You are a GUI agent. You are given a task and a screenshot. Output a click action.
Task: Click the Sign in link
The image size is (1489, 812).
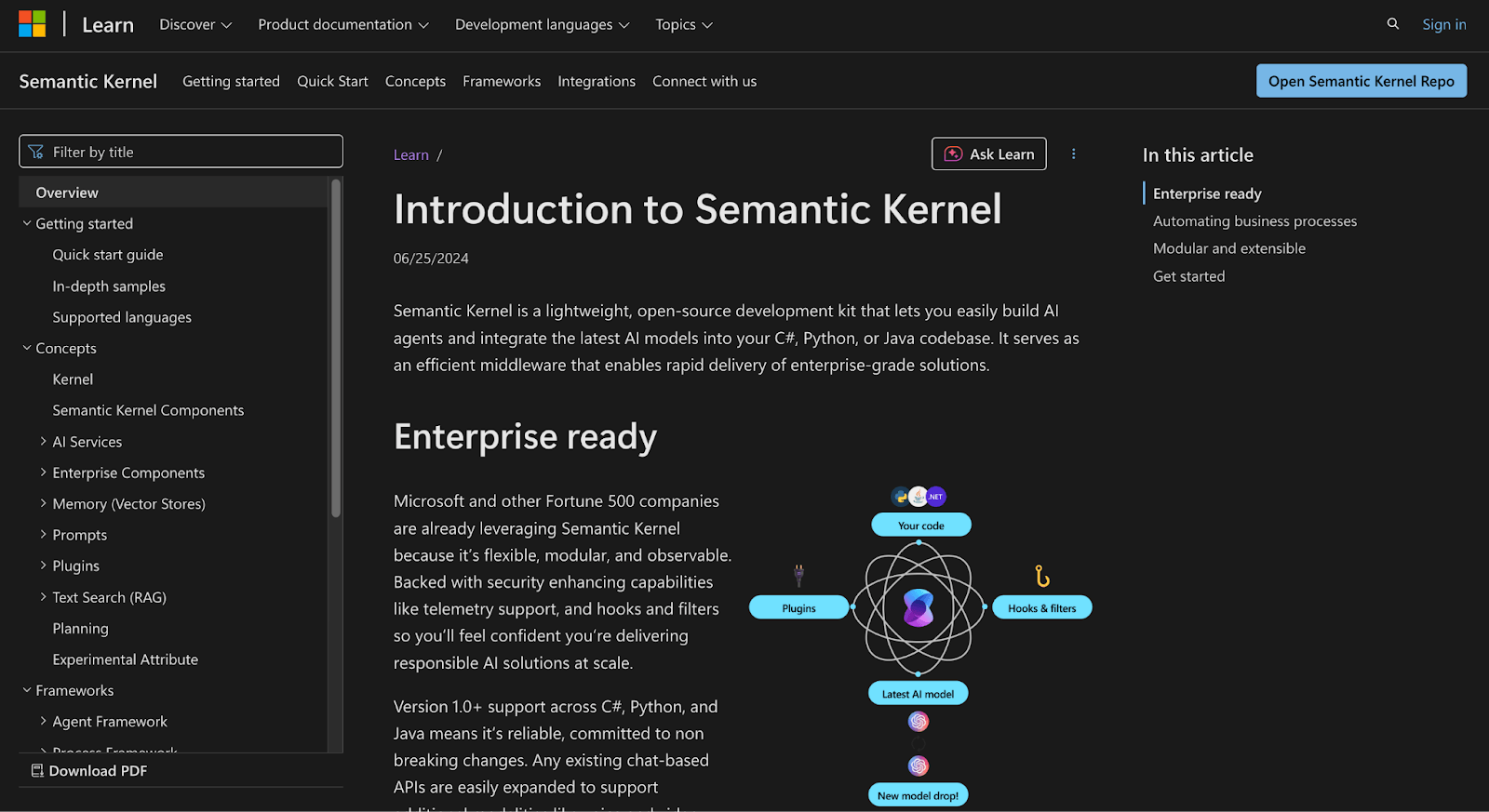click(x=1443, y=25)
